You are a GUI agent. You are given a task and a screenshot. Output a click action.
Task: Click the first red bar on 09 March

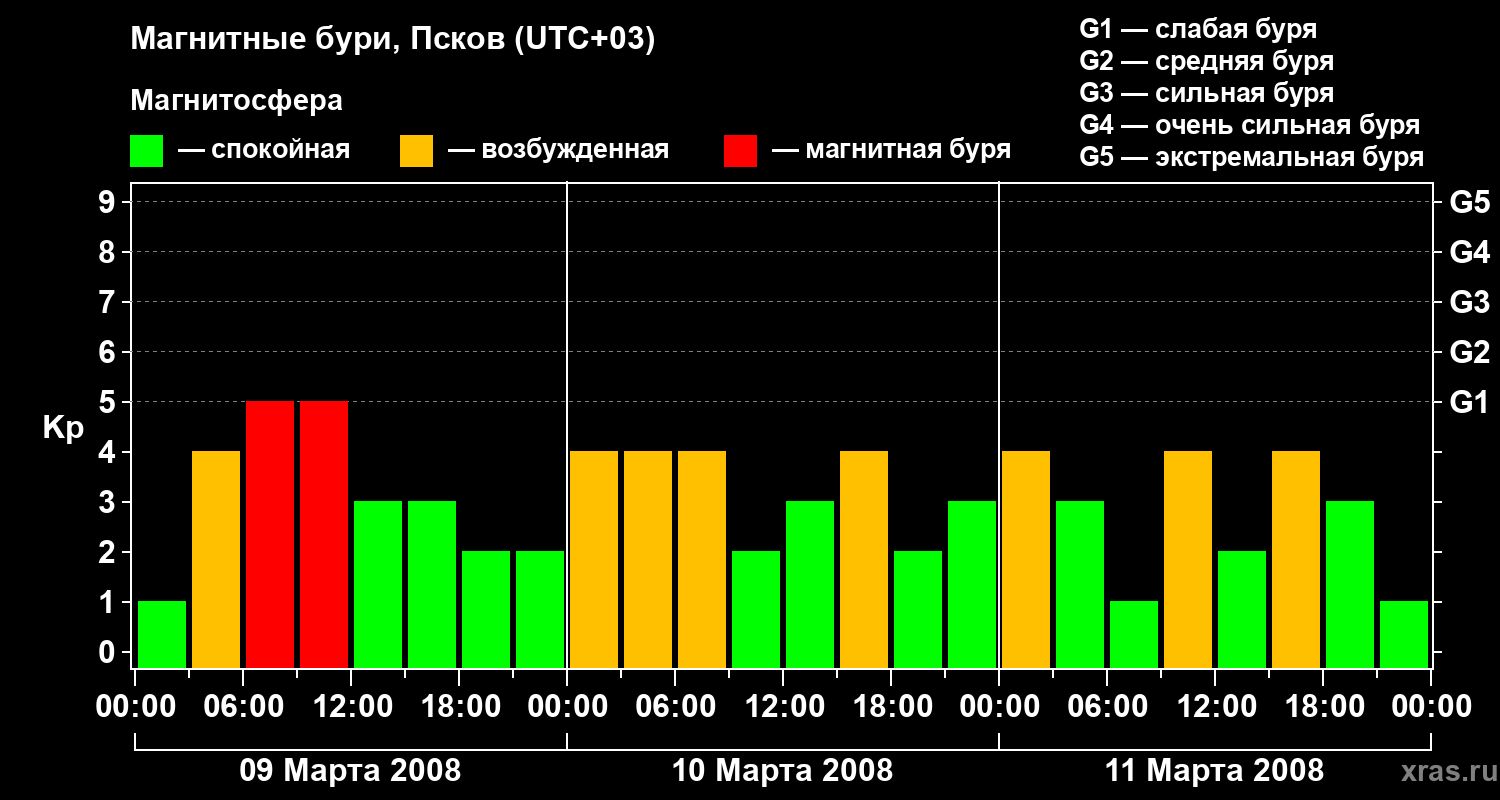click(270, 534)
